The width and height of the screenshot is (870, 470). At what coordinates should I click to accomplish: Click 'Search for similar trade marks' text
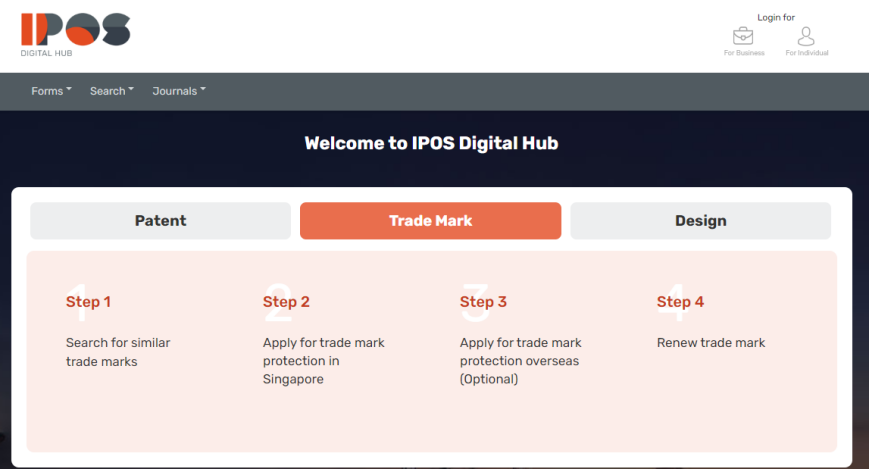click(x=118, y=352)
